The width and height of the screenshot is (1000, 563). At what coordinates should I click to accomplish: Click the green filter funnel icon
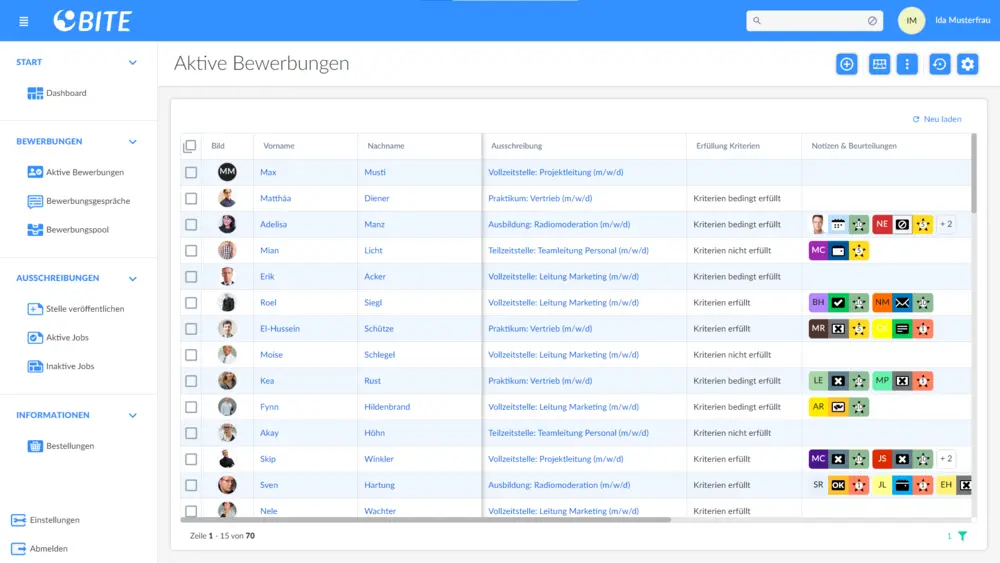pos(962,536)
